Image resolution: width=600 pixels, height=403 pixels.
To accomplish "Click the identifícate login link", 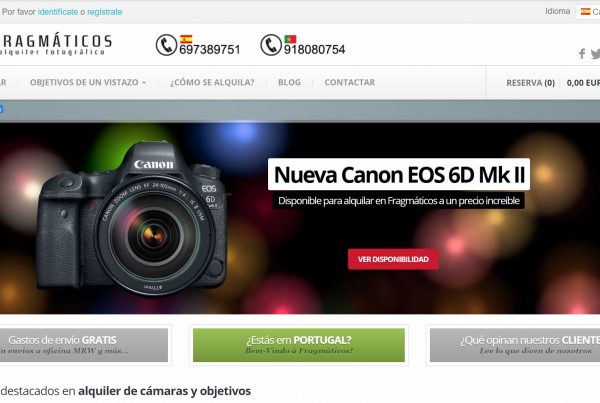I will [x=58, y=12].
